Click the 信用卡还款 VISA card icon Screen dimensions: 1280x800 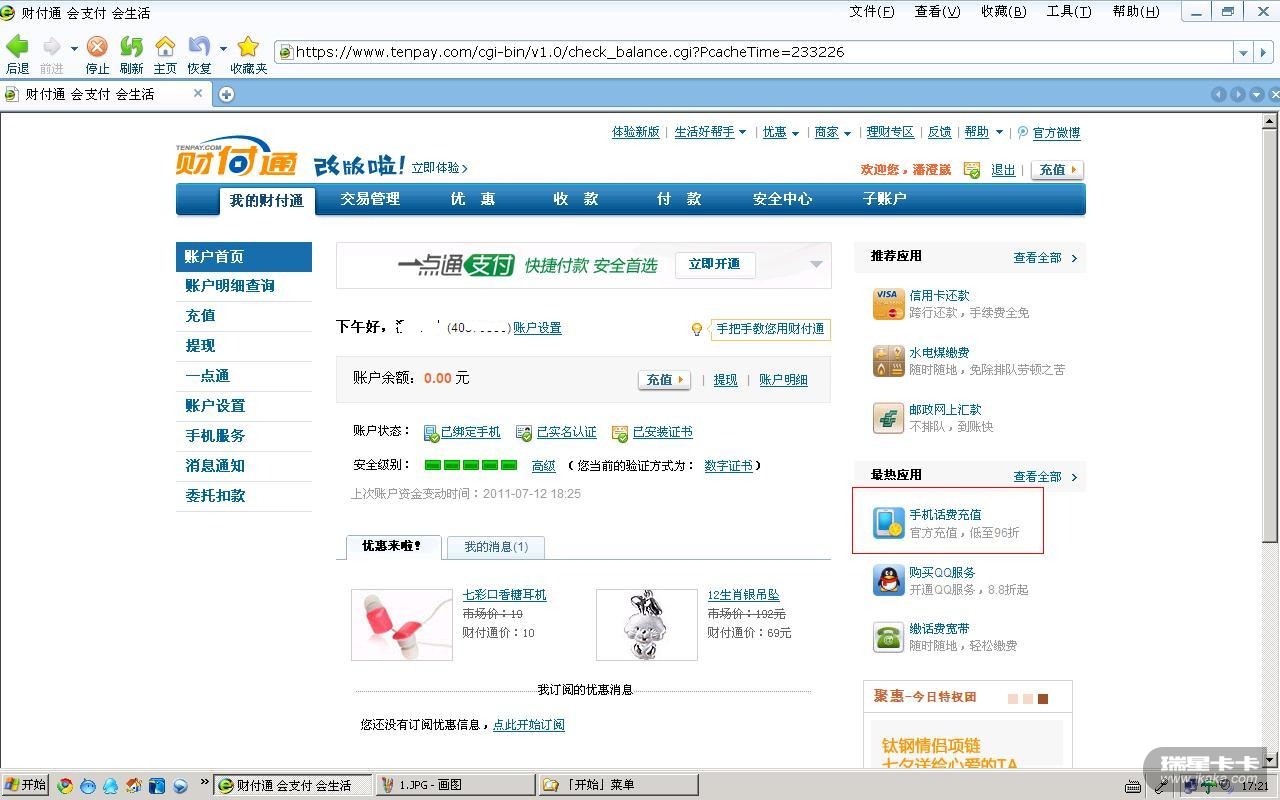click(x=888, y=304)
